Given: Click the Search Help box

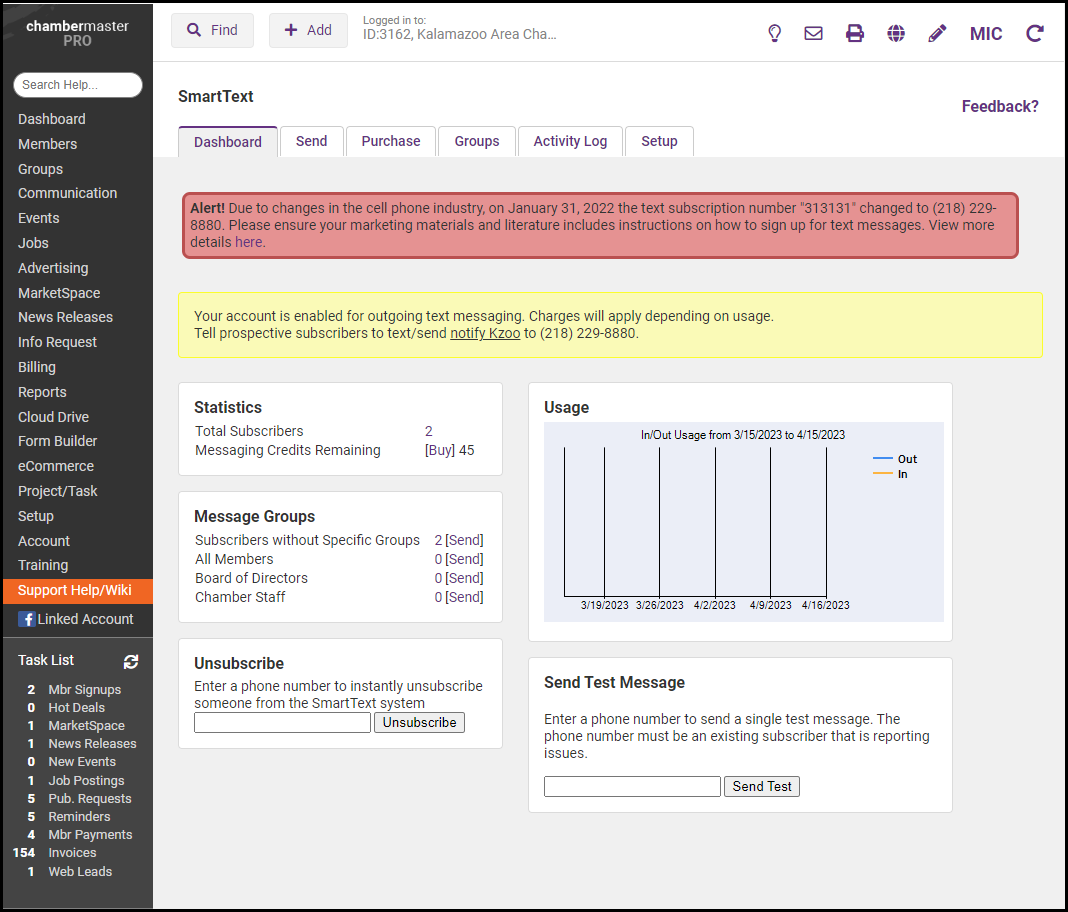Looking at the screenshot, I should (x=78, y=85).
